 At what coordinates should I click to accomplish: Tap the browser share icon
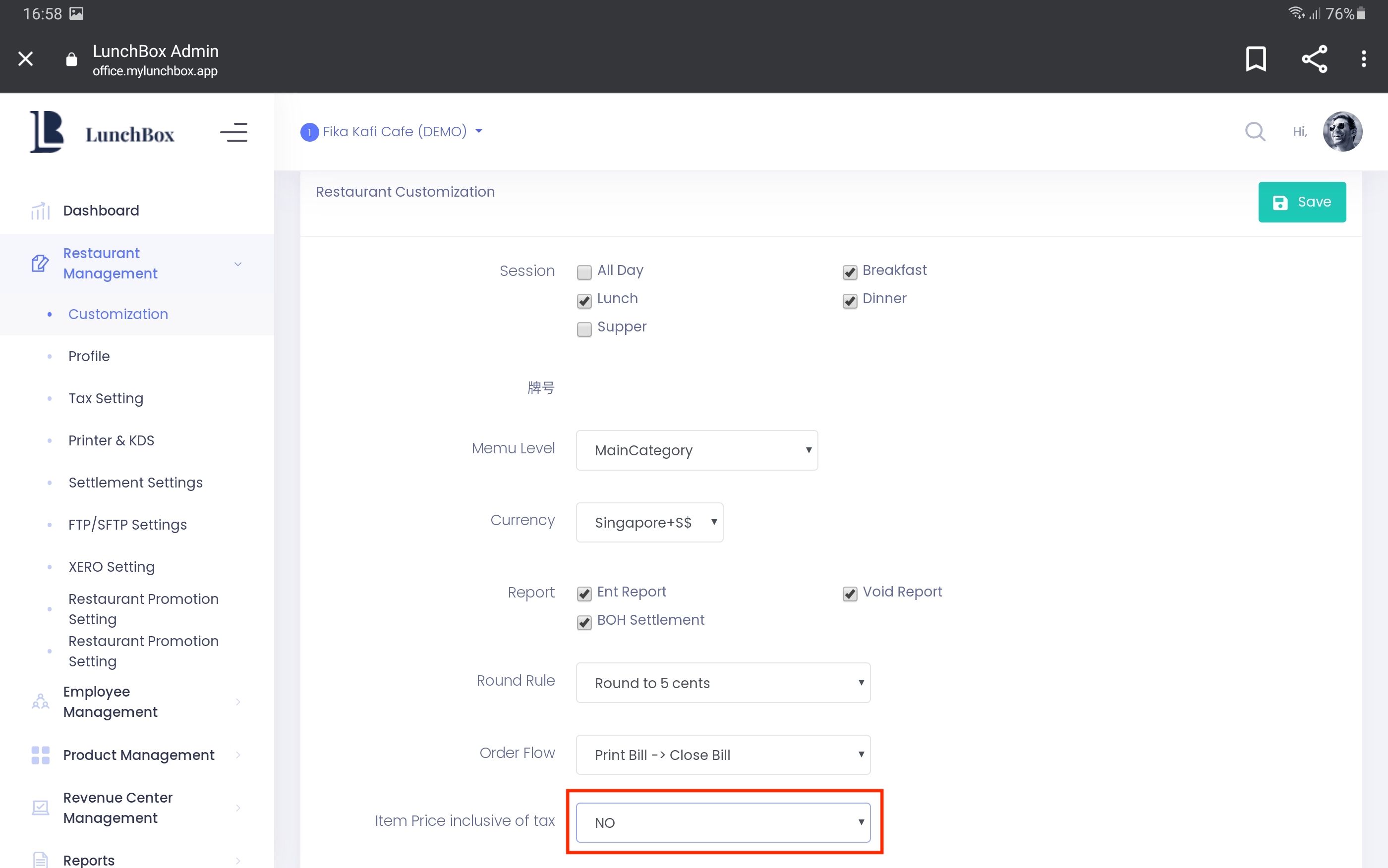pyautogui.click(x=1314, y=58)
